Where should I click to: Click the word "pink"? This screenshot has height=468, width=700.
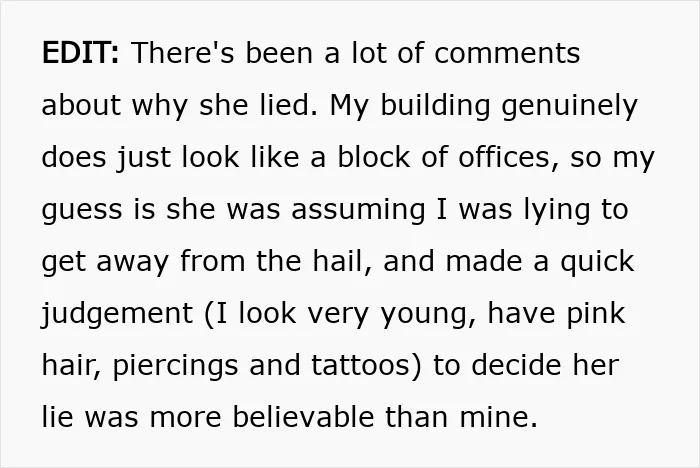596,315
